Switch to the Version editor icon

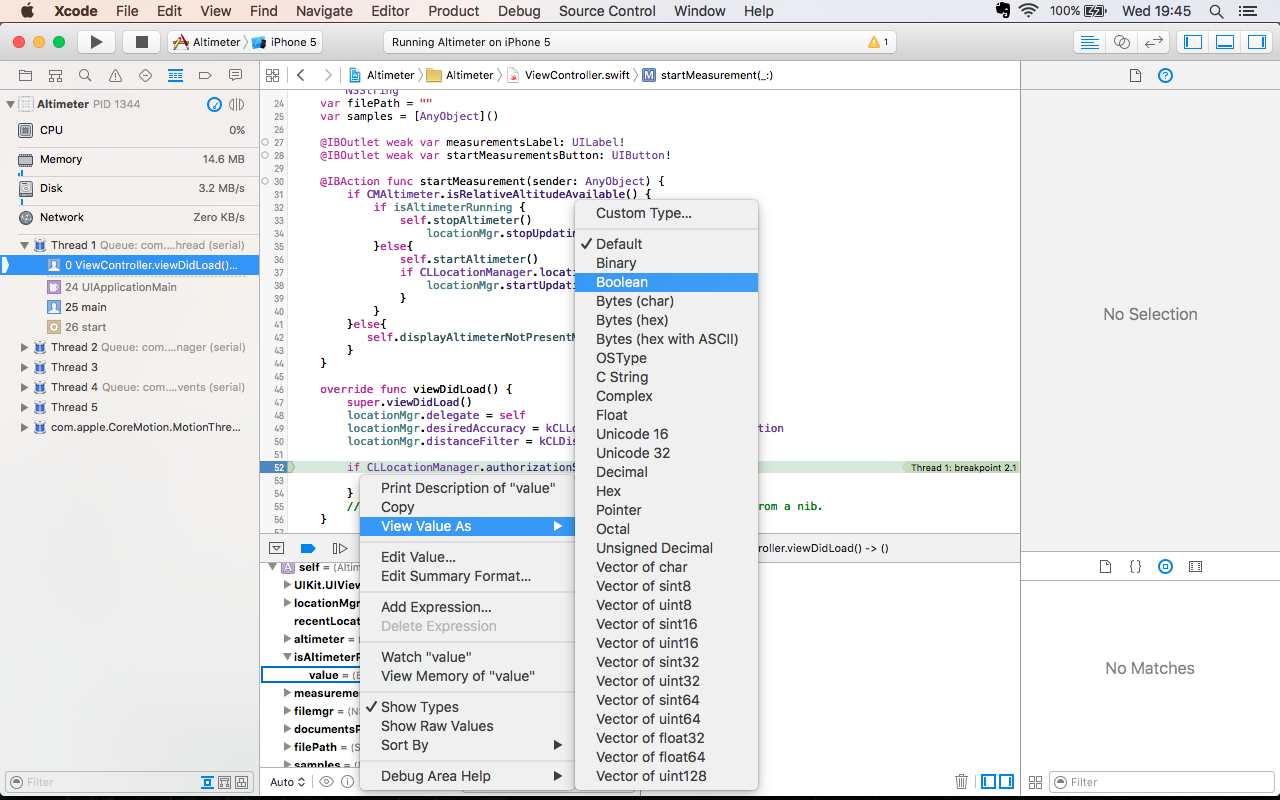pyautogui.click(x=1154, y=42)
